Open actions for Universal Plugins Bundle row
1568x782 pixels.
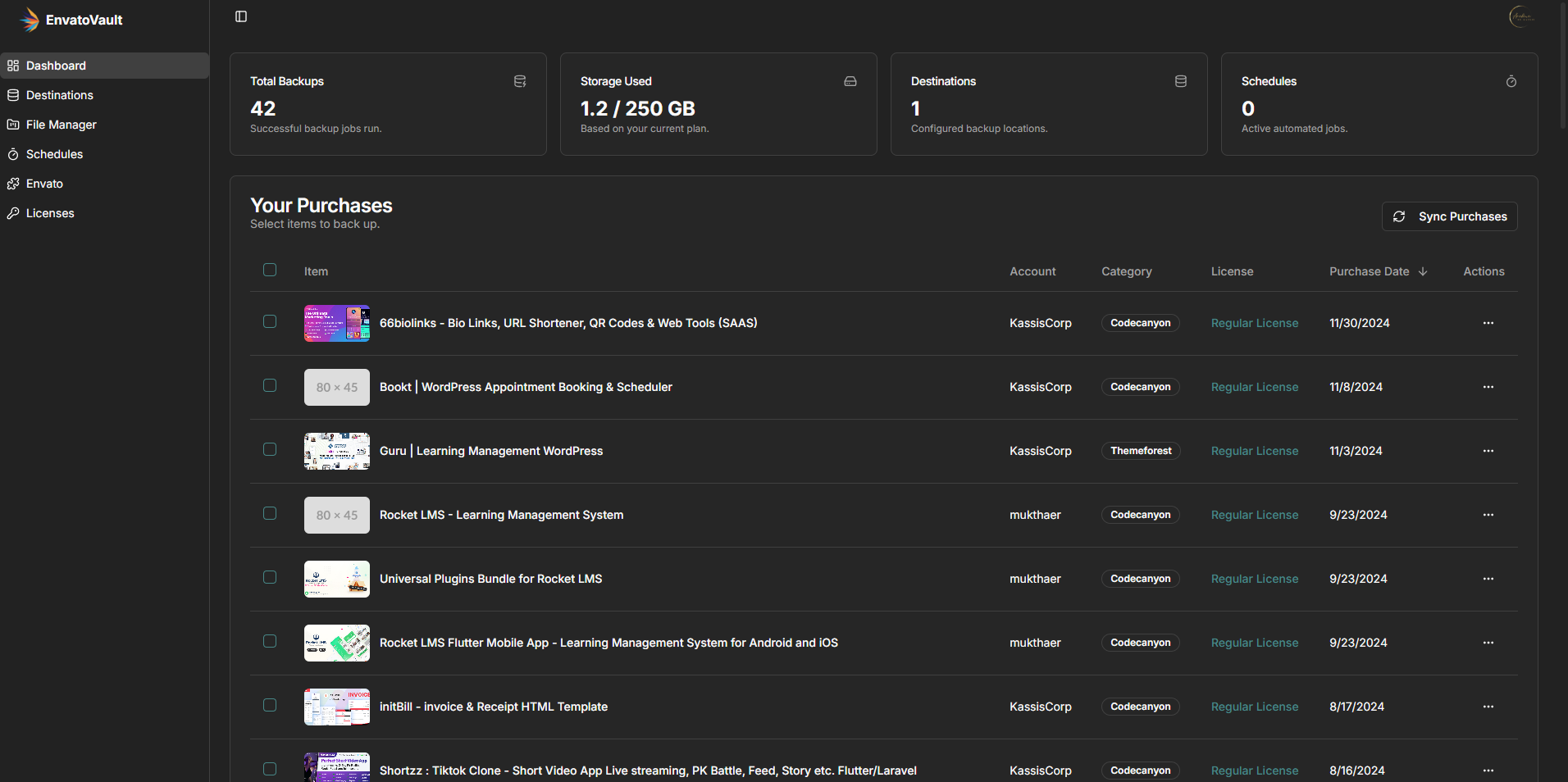1488,579
